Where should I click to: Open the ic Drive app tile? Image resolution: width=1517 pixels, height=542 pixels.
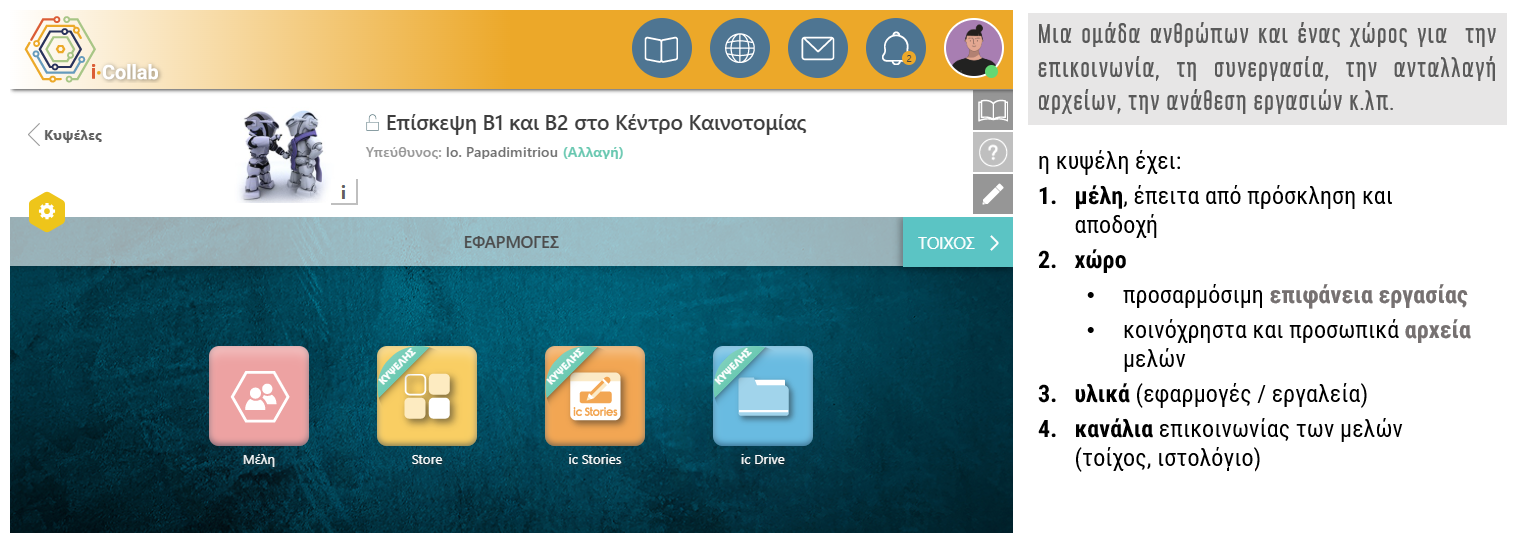click(763, 396)
